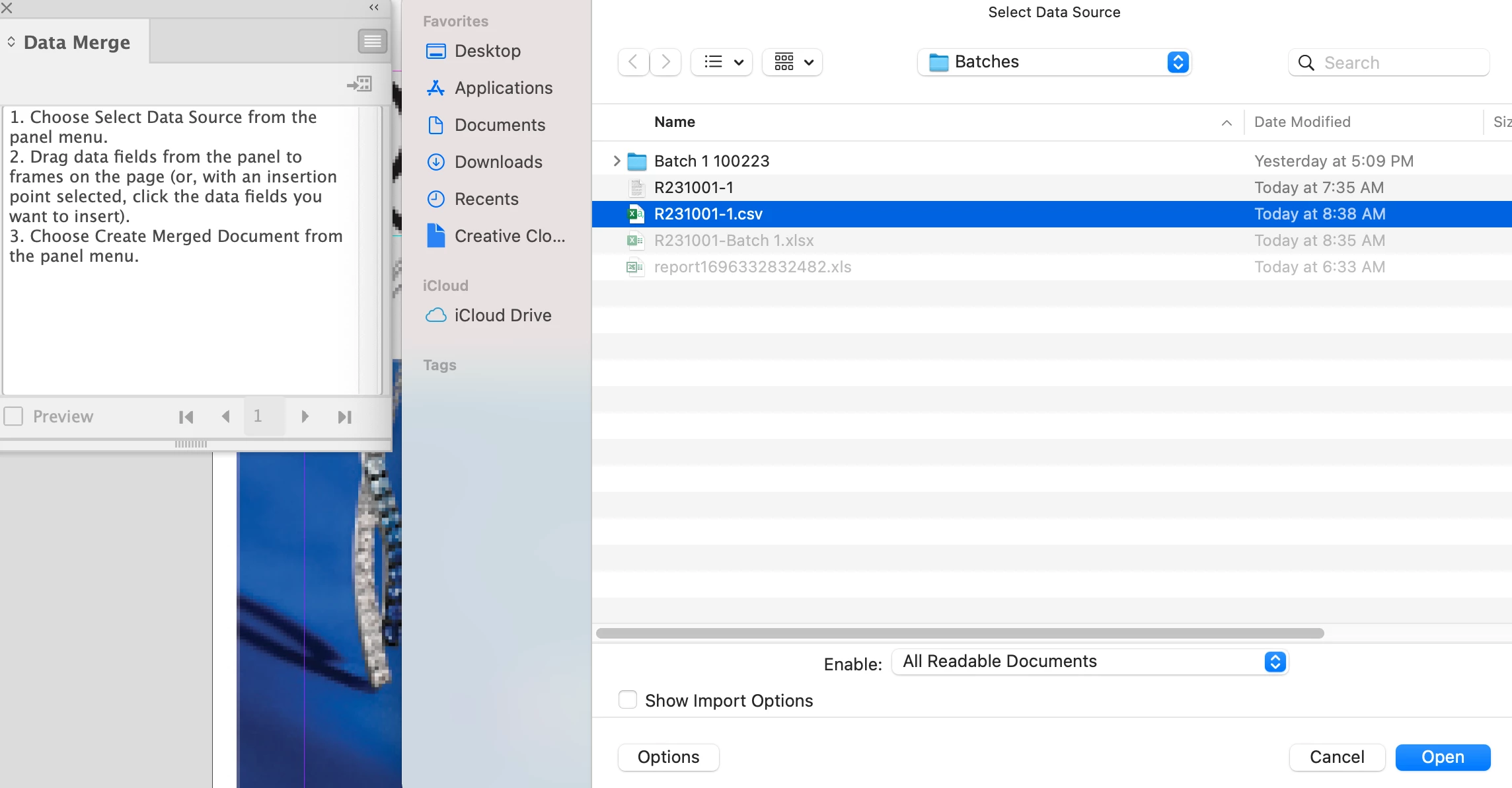Open the Batches folder location dropdown

click(x=1054, y=62)
